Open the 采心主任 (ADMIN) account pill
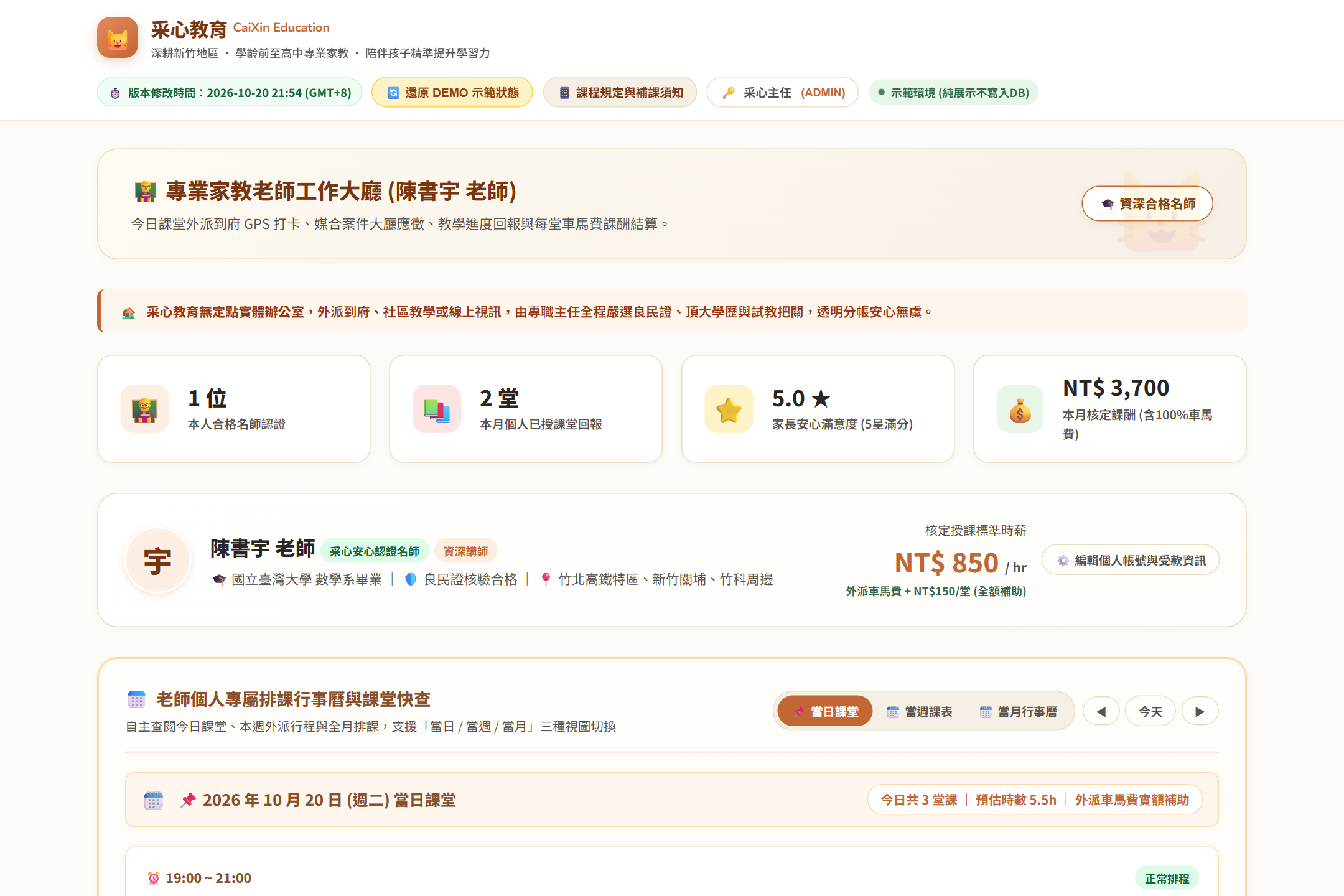Viewport: 1344px width, 896px height. pyautogui.click(x=783, y=93)
